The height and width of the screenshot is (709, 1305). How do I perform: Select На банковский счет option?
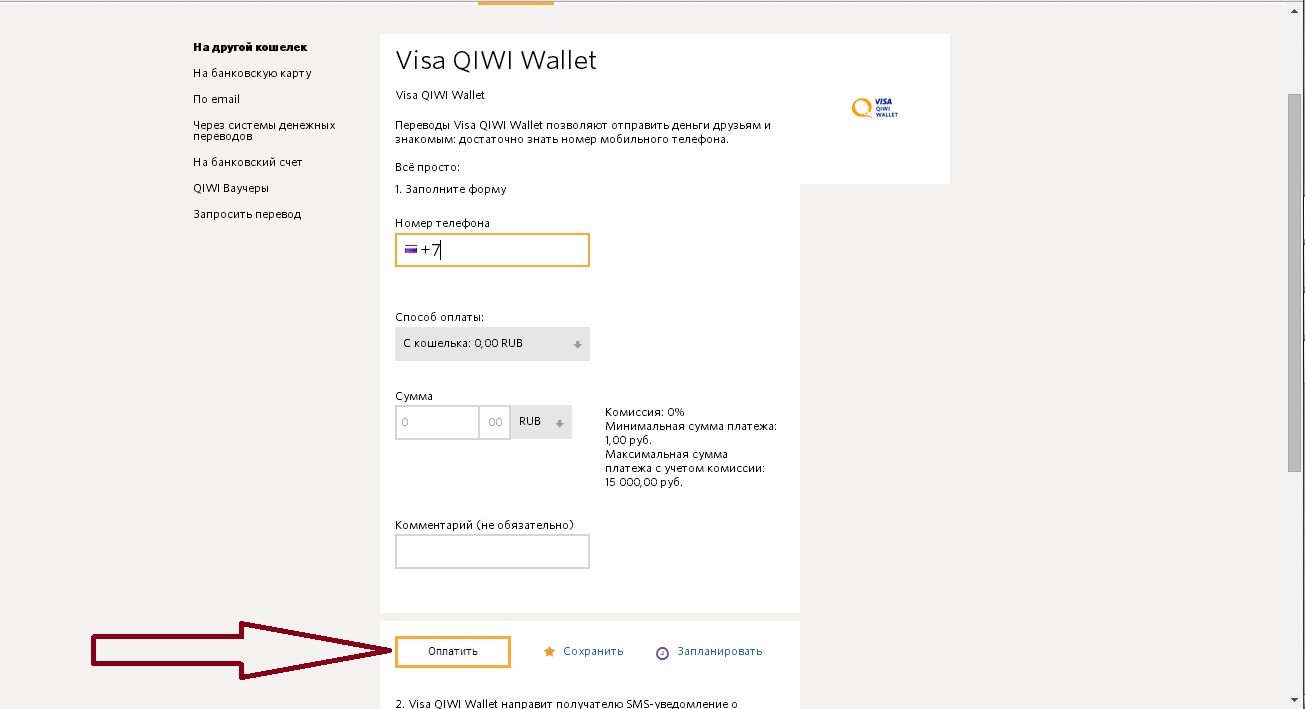[247, 162]
